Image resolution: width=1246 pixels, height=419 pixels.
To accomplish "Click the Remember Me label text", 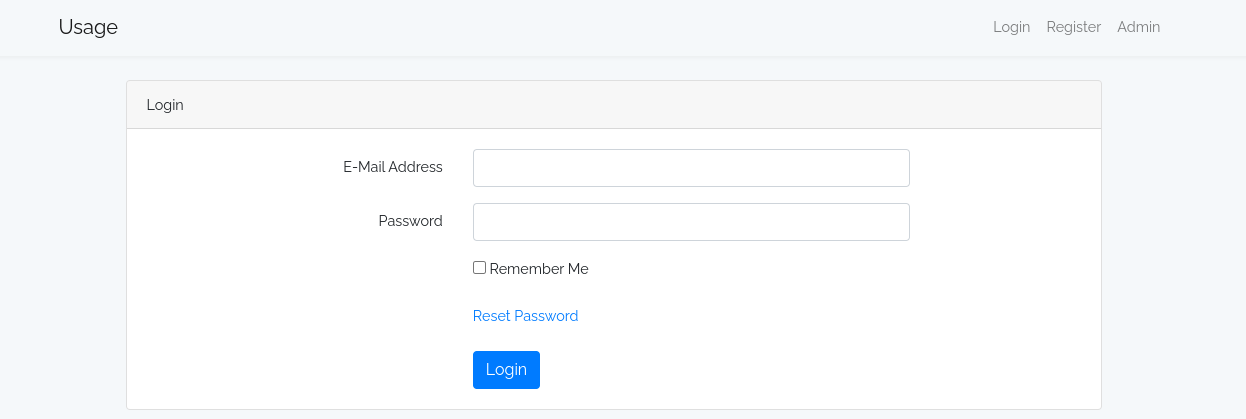I will click(x=539, y=269).
